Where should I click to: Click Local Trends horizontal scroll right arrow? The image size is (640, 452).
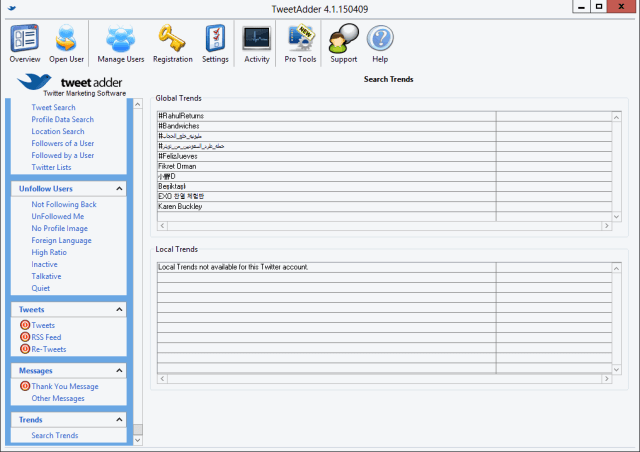click(607, 379)
